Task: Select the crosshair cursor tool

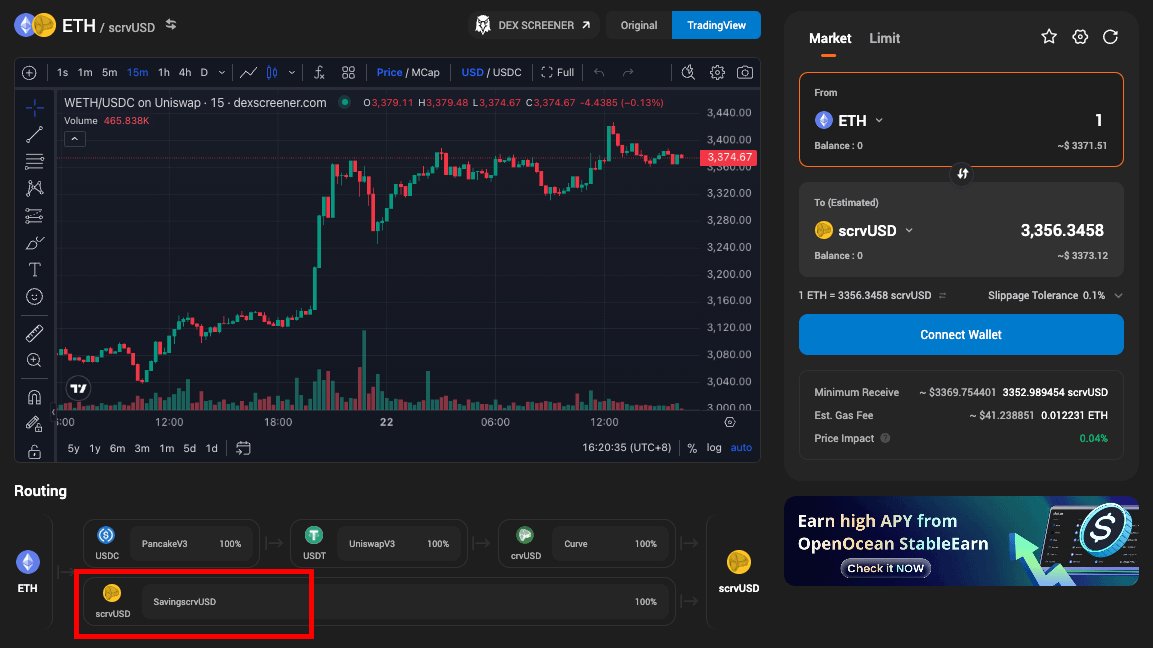Action: tap(34, 107)
